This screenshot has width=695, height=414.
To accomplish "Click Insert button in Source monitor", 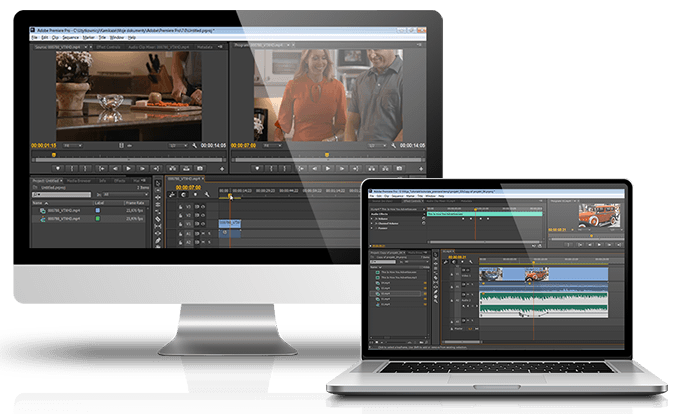I will tap(172, 168).
